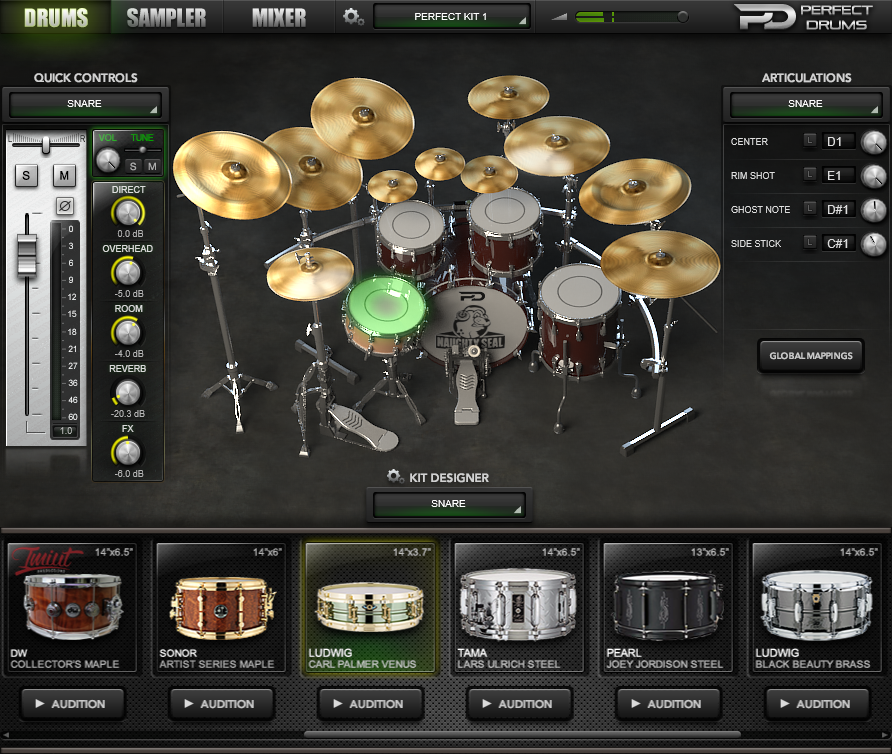Click the Global Mappings button
Viewport: 892px width, 754px height.
click(x=811, y=356)
